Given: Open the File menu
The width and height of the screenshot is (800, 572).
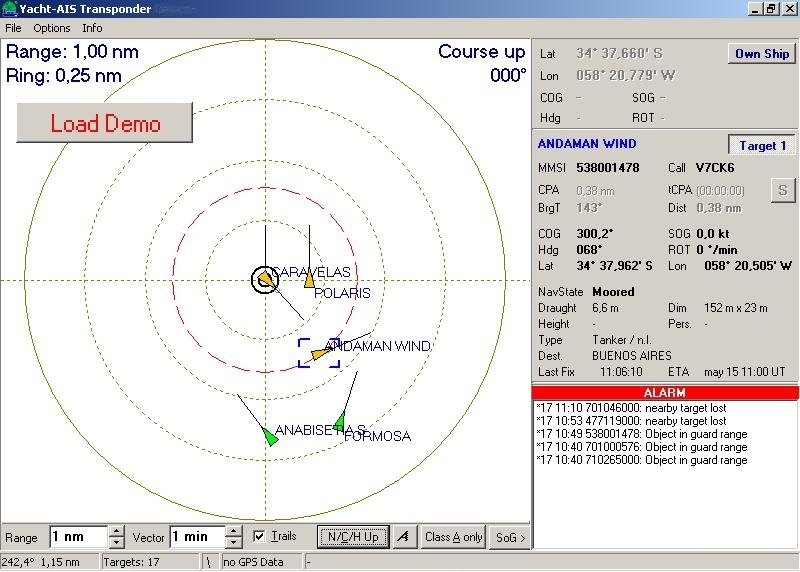Looking at the screenshot, I should (x=13, y=28).
